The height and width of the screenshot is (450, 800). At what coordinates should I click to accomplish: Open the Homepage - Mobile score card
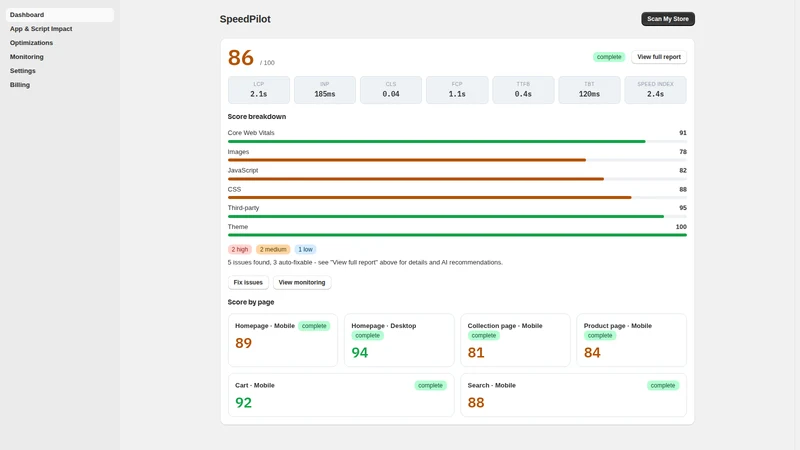tap(283, 340)
